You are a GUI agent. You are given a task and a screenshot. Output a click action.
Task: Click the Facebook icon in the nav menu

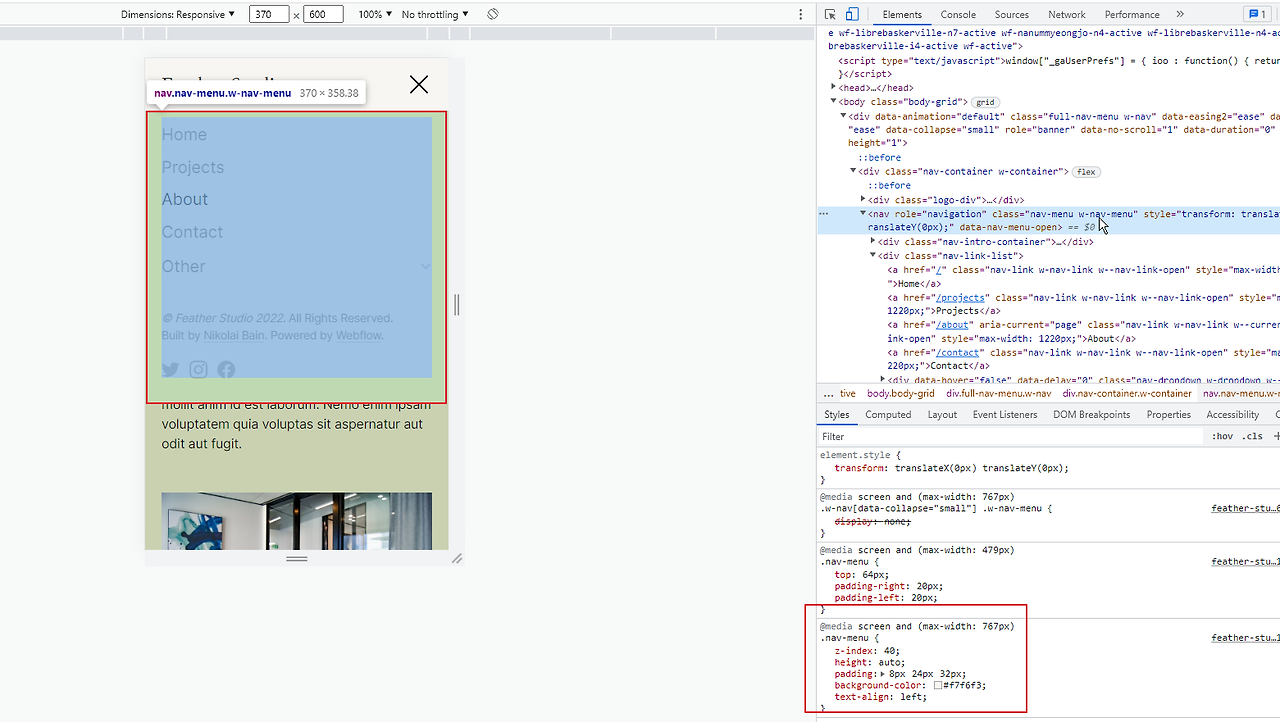click(x=227, y=370)
